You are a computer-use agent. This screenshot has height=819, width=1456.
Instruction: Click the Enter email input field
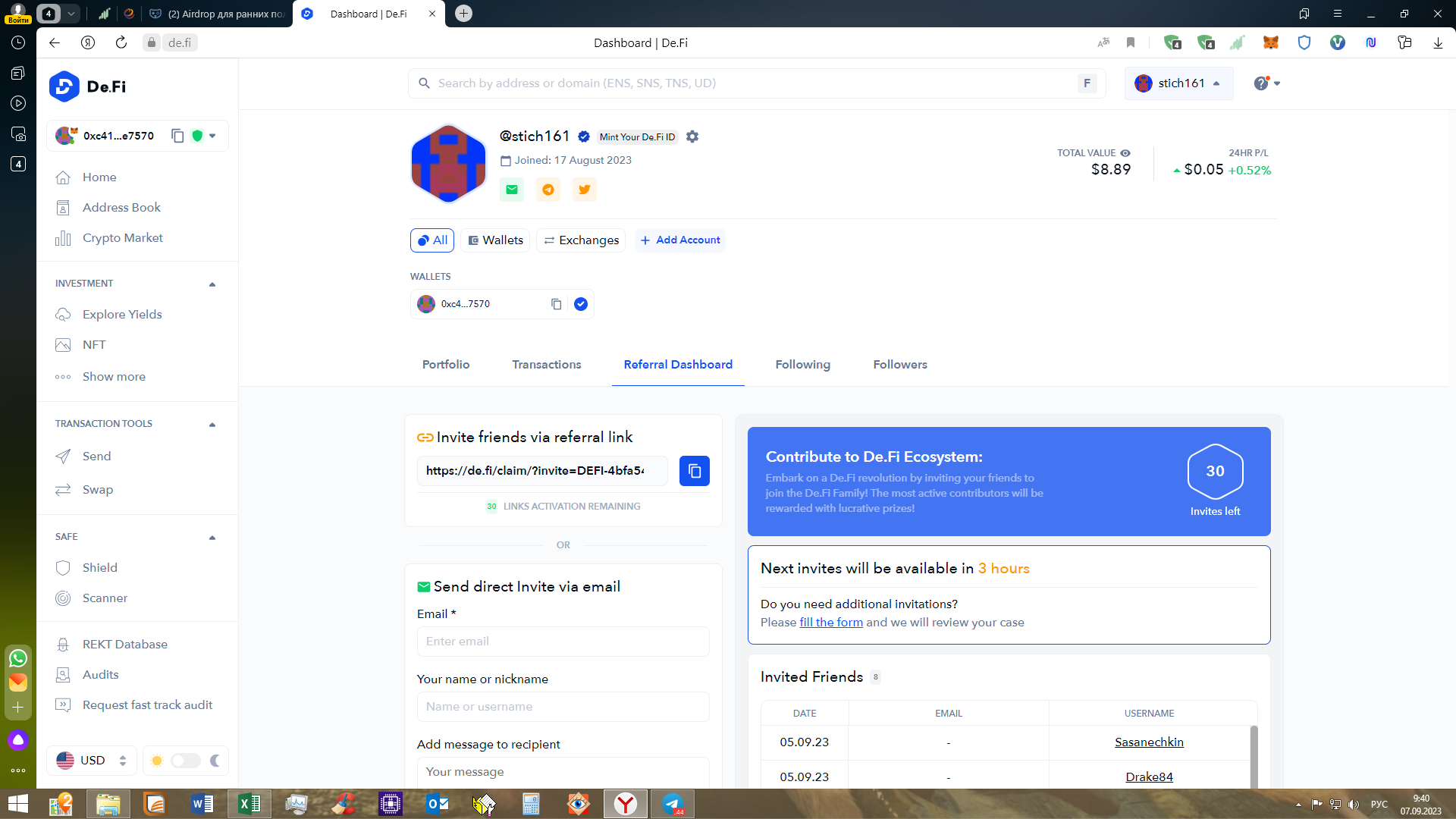coord(563,642)
